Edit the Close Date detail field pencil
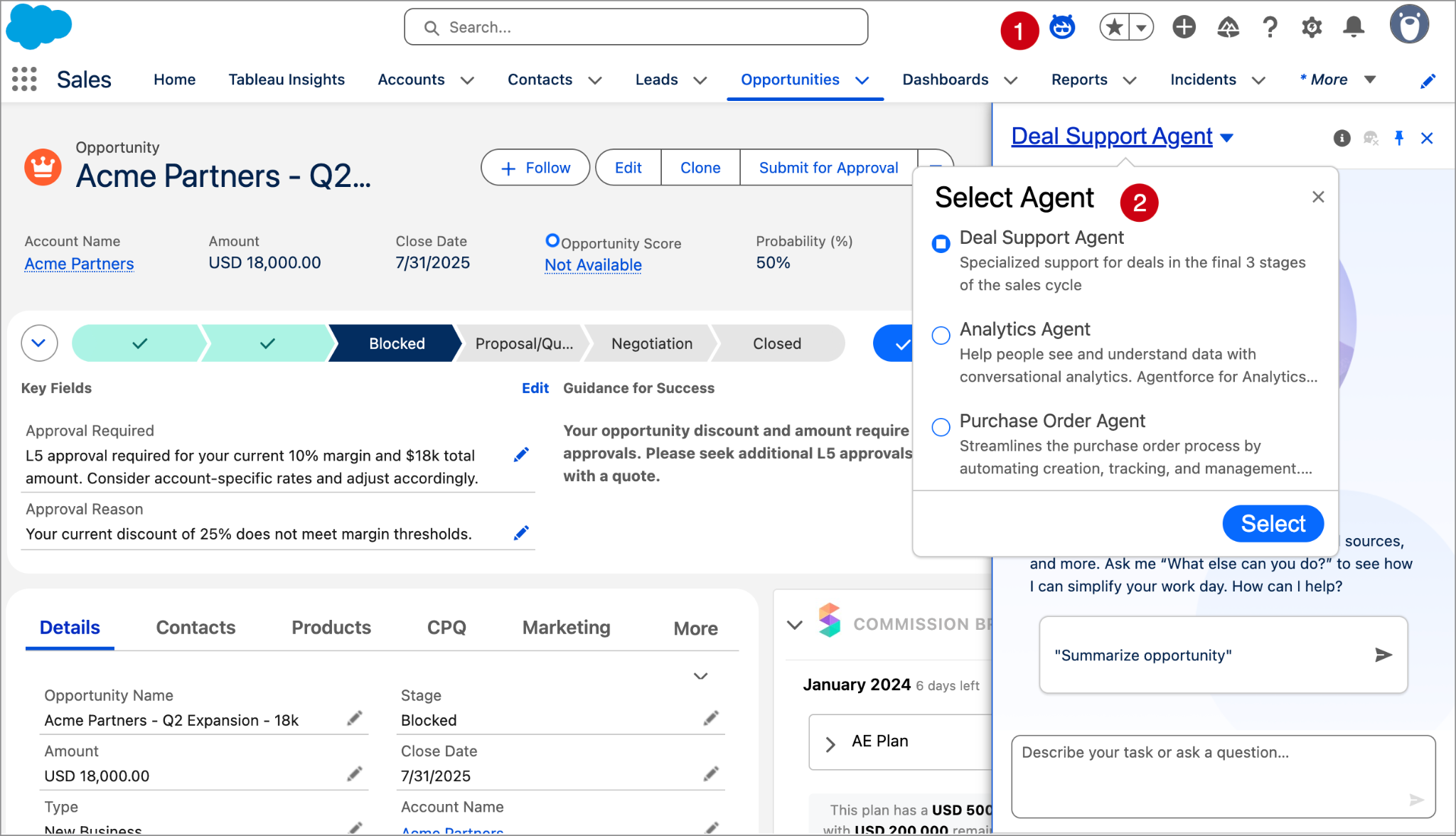1456x836 pixels. 711,774
